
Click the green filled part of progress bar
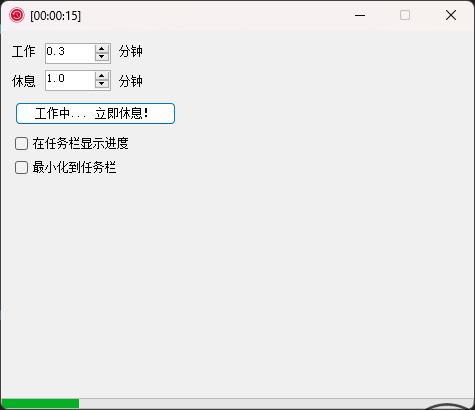tap(40, 403)
